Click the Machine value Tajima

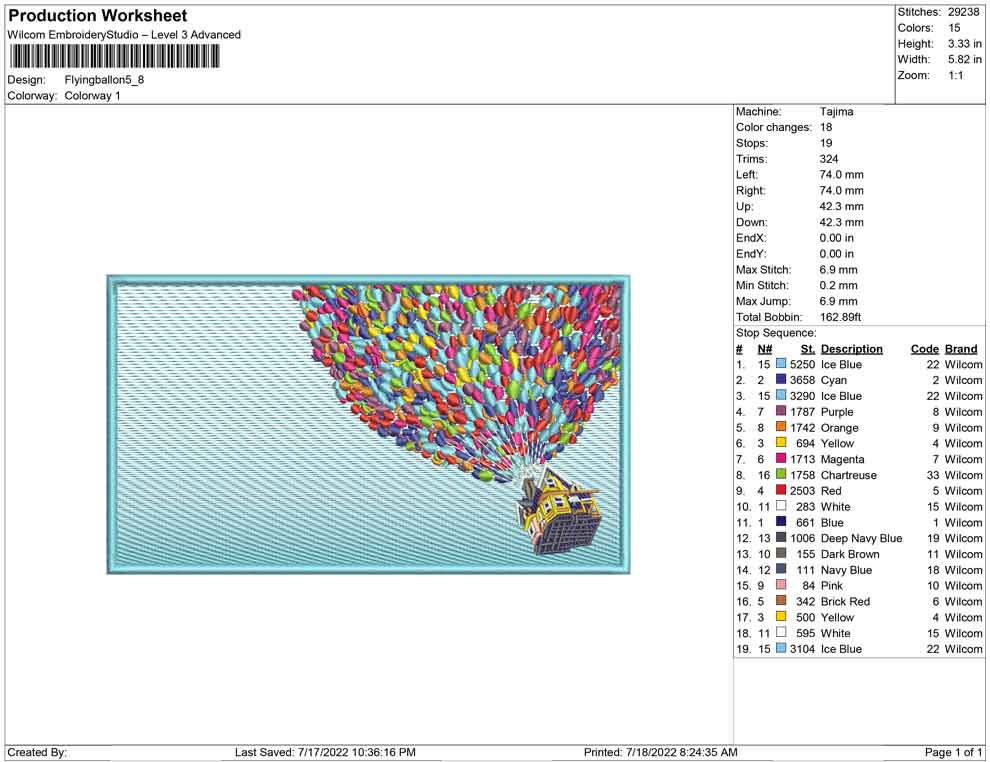point(837,111)
